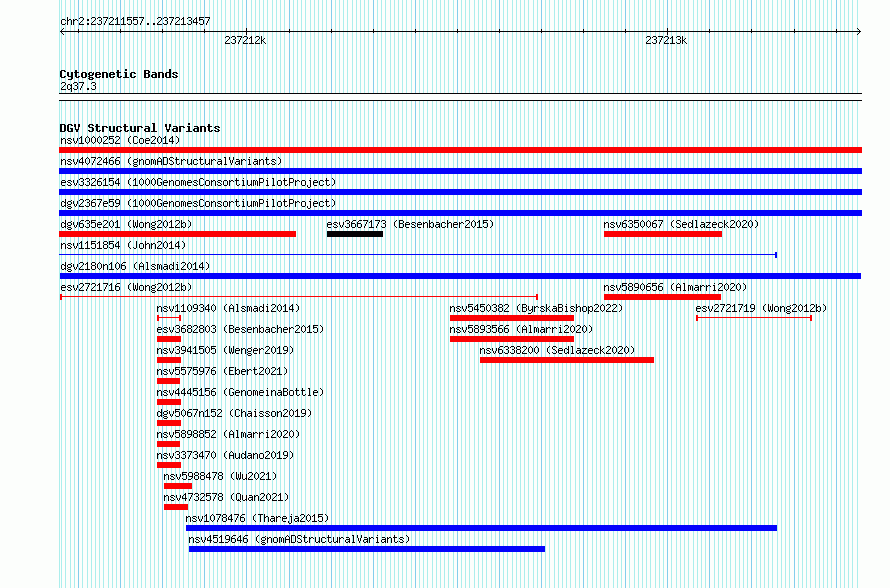This screenshot has height=588, width=890.
Task: Open the nsv4072466 gnomADStructuralVariants label
Action: click(171, 161)
